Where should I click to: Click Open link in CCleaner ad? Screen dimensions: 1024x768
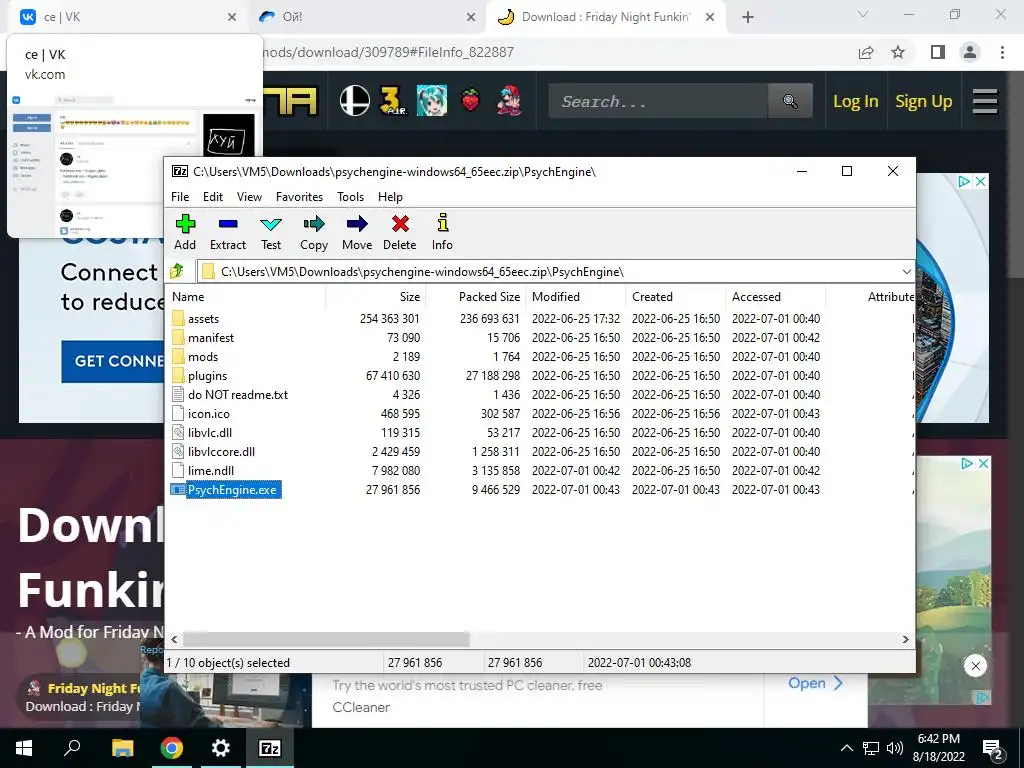815,683
